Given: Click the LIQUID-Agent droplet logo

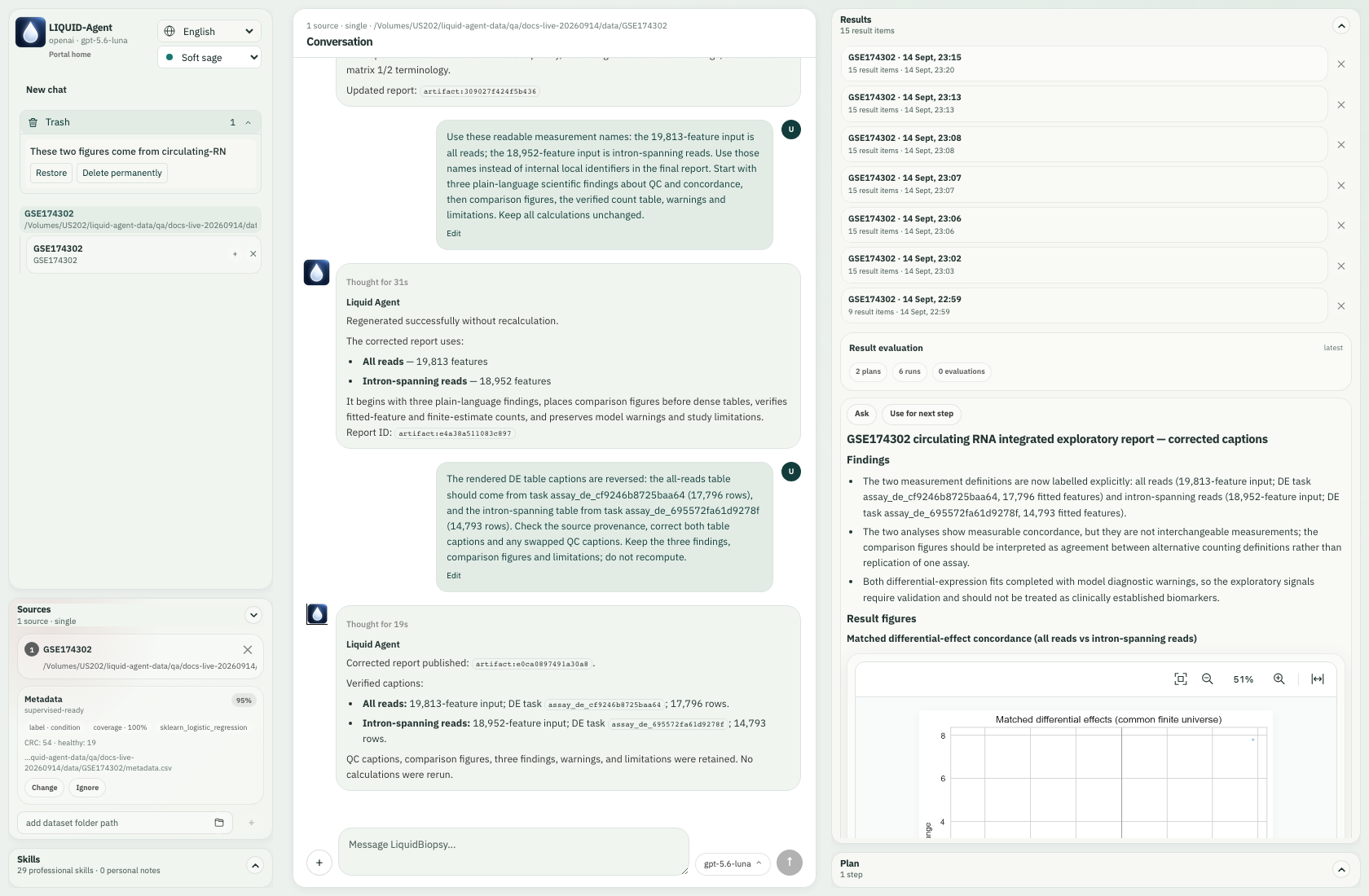Looking at the screenshot, I should (30, 33).
